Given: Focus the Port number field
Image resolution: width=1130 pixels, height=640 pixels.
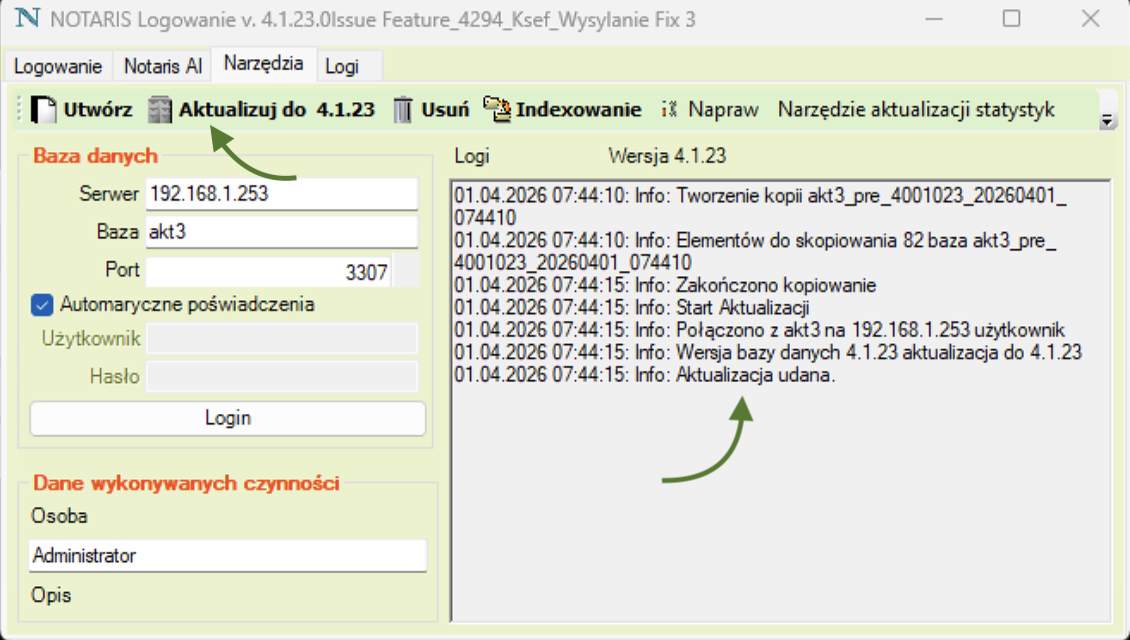Looking at the screenshot, I should tap(268, 271).
